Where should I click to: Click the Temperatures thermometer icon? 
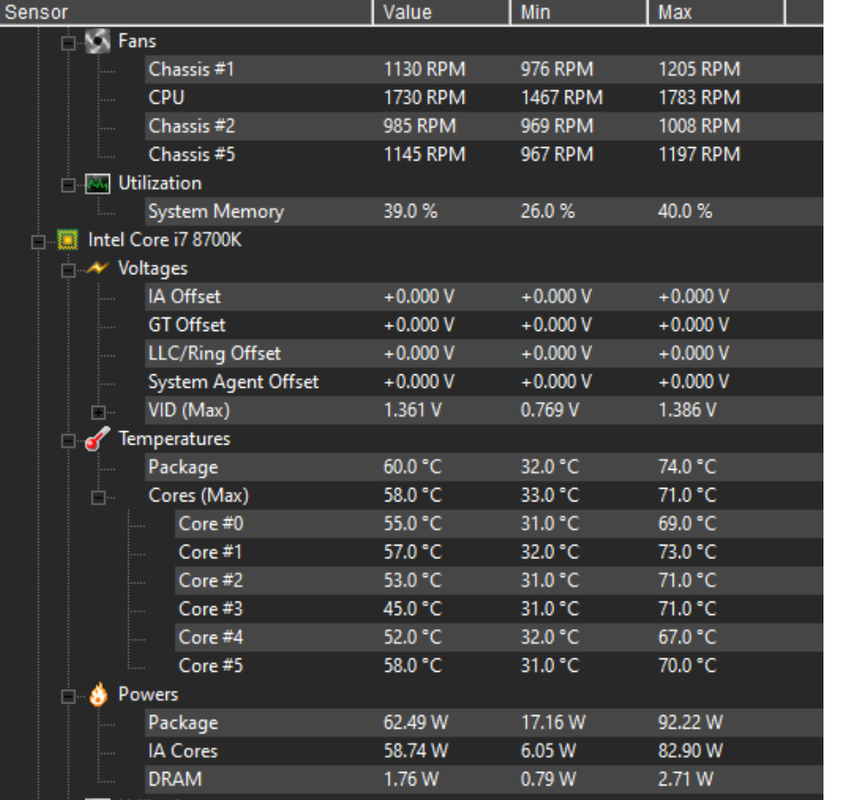98,439
